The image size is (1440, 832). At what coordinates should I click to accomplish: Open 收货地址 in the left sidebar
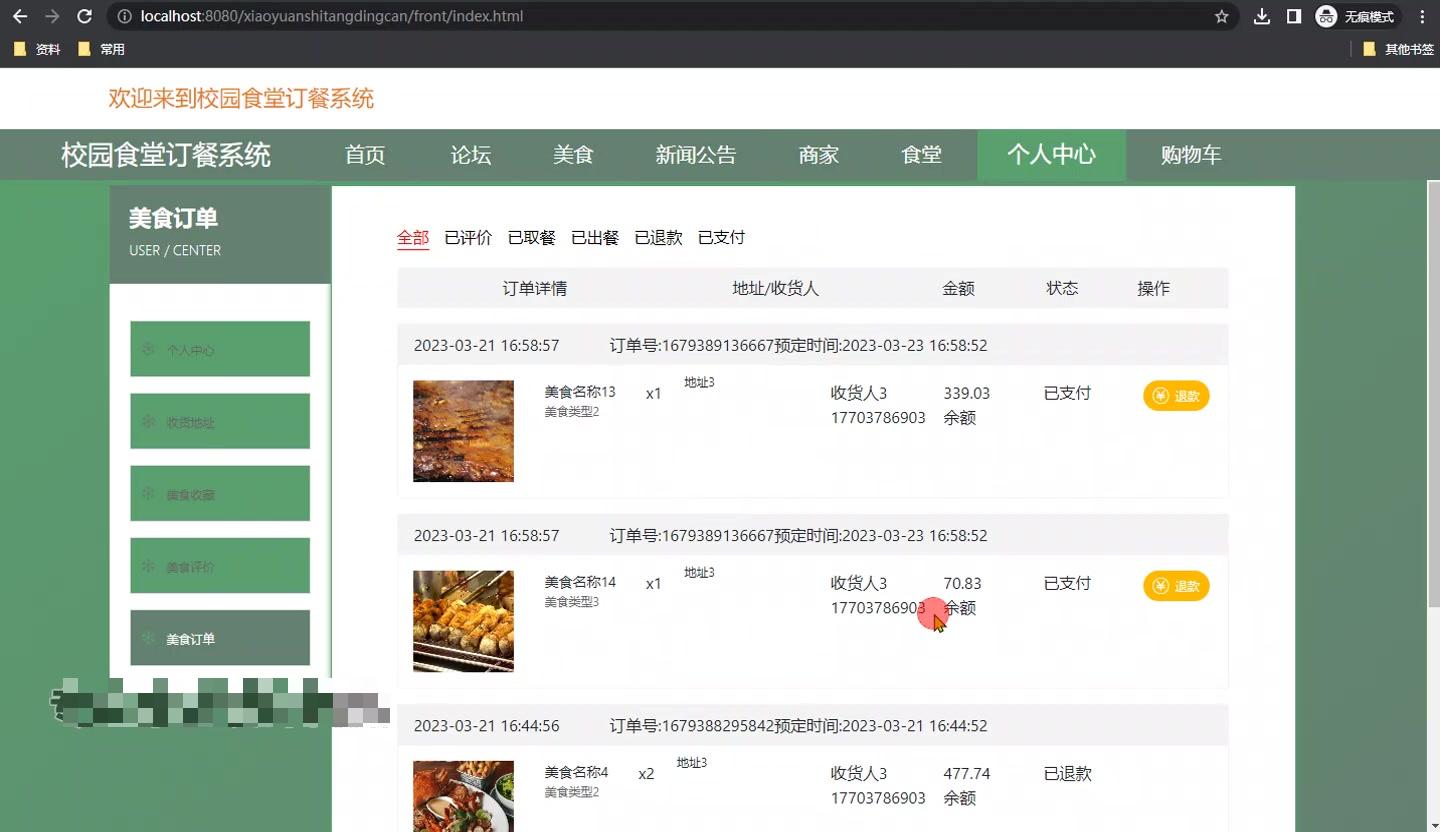(220, 421)
